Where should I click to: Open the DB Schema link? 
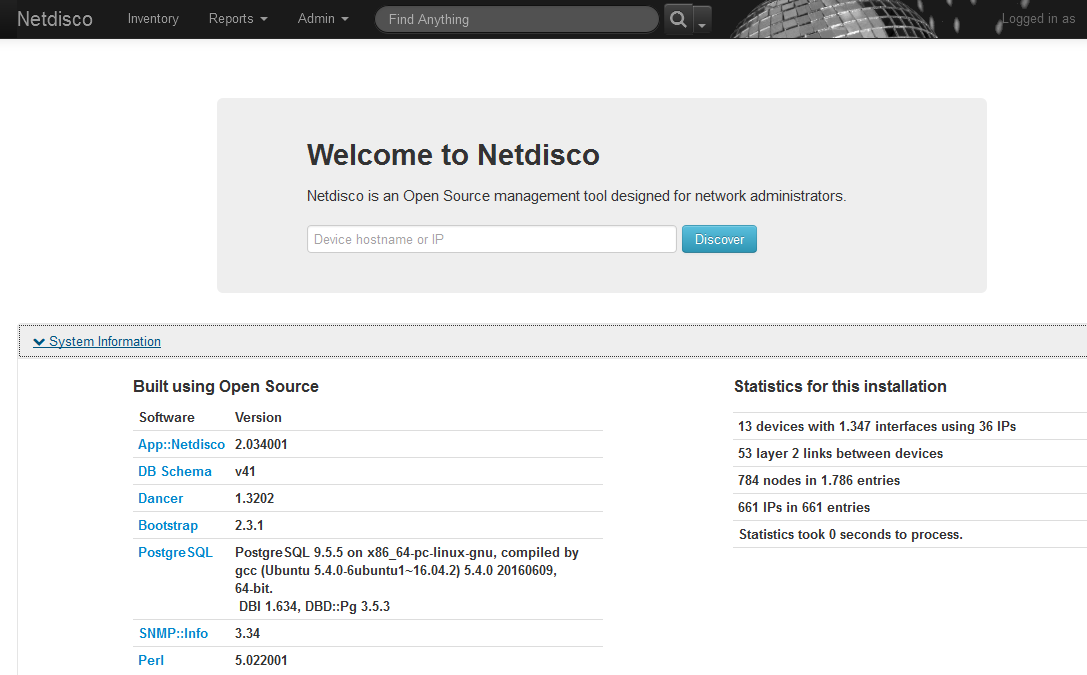click(x=175, y=471)
